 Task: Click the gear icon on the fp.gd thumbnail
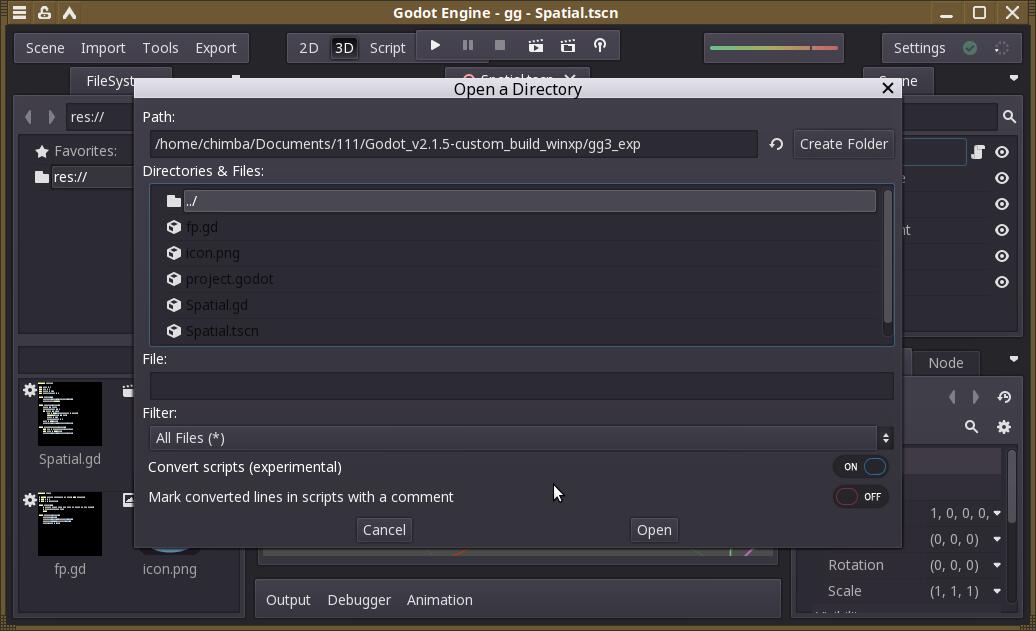[30, 500]
